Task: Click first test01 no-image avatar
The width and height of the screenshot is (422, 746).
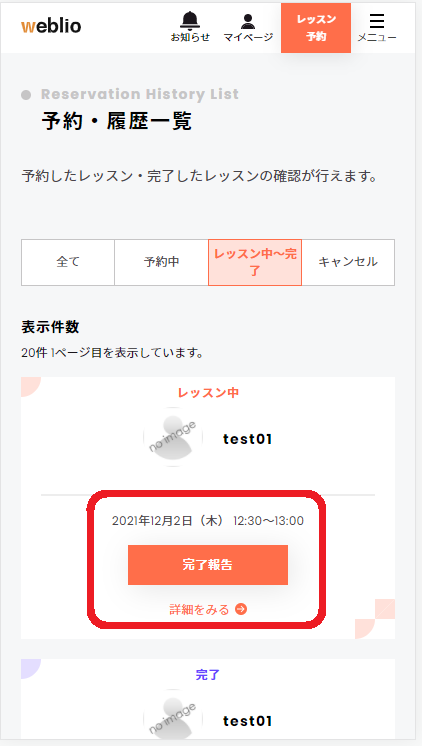Action: pos(173,437)
